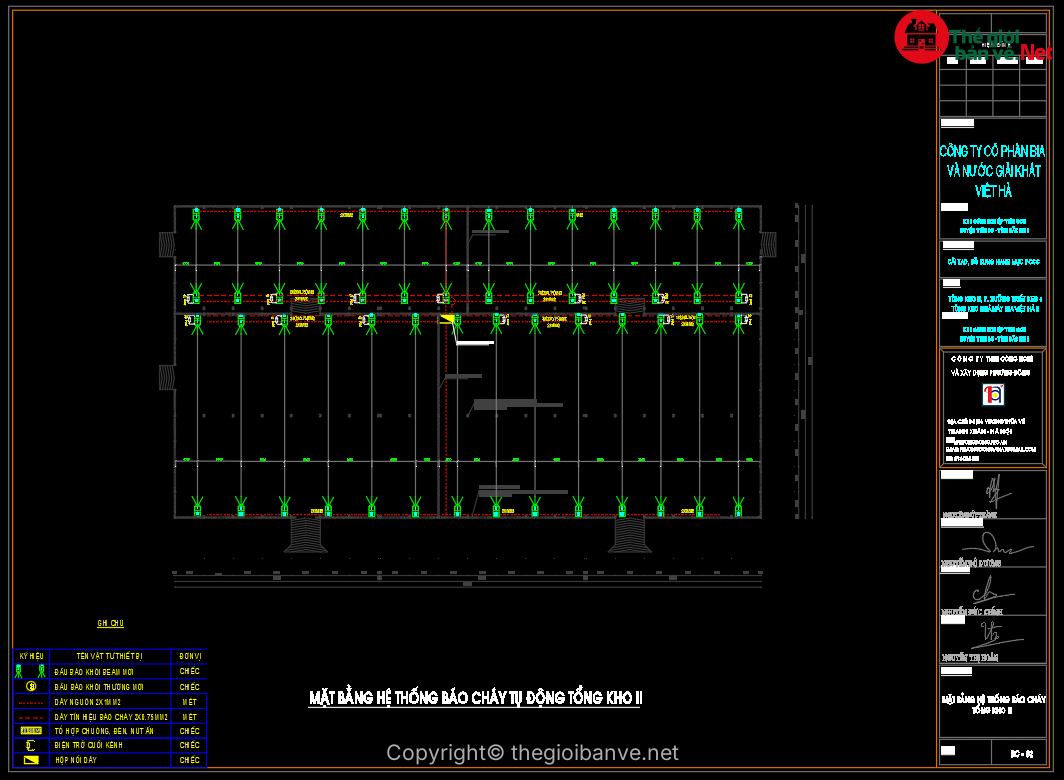The height and width of the screenshot is (780, 1064).
Task: Click the end-of-line resistor legend symbol
Action: pos(30,746)
